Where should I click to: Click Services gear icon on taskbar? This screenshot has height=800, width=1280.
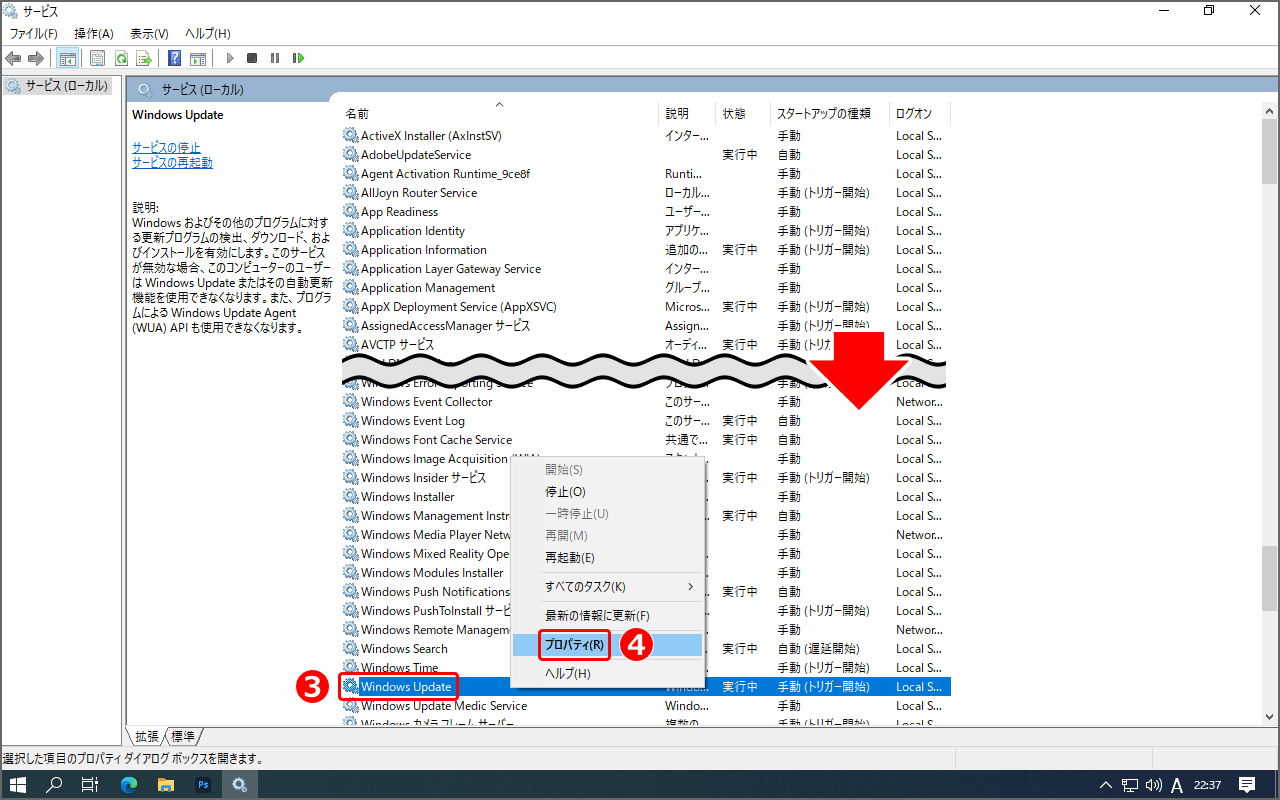coord(240,785)
